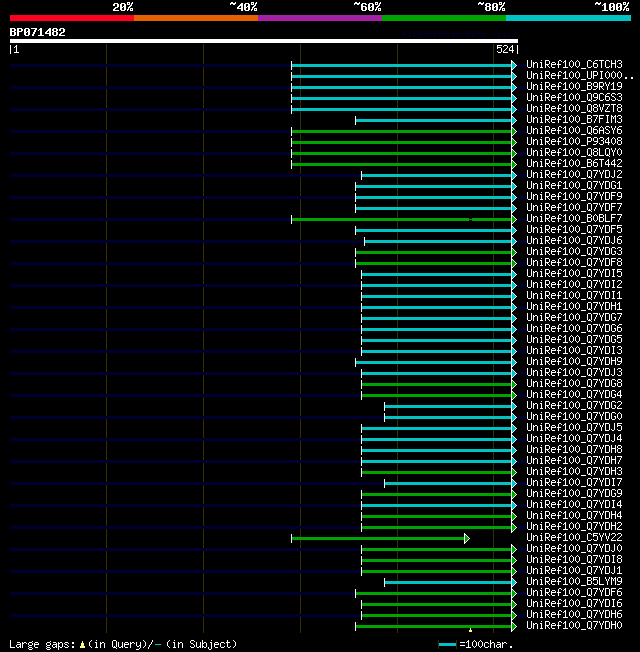Click the cyan alignment bar for UniRef100_B5LYM9

(448, 583)
